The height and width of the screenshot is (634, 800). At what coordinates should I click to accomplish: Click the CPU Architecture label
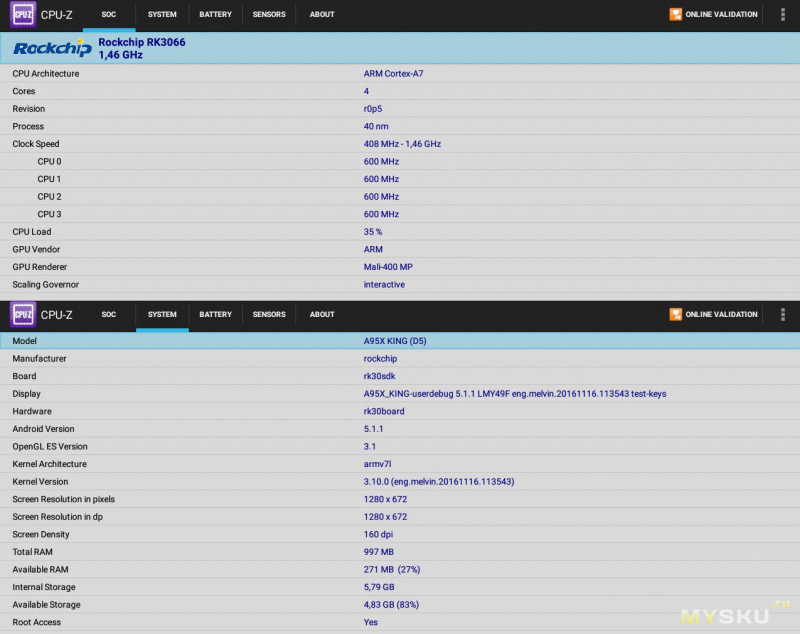[46, 73]
